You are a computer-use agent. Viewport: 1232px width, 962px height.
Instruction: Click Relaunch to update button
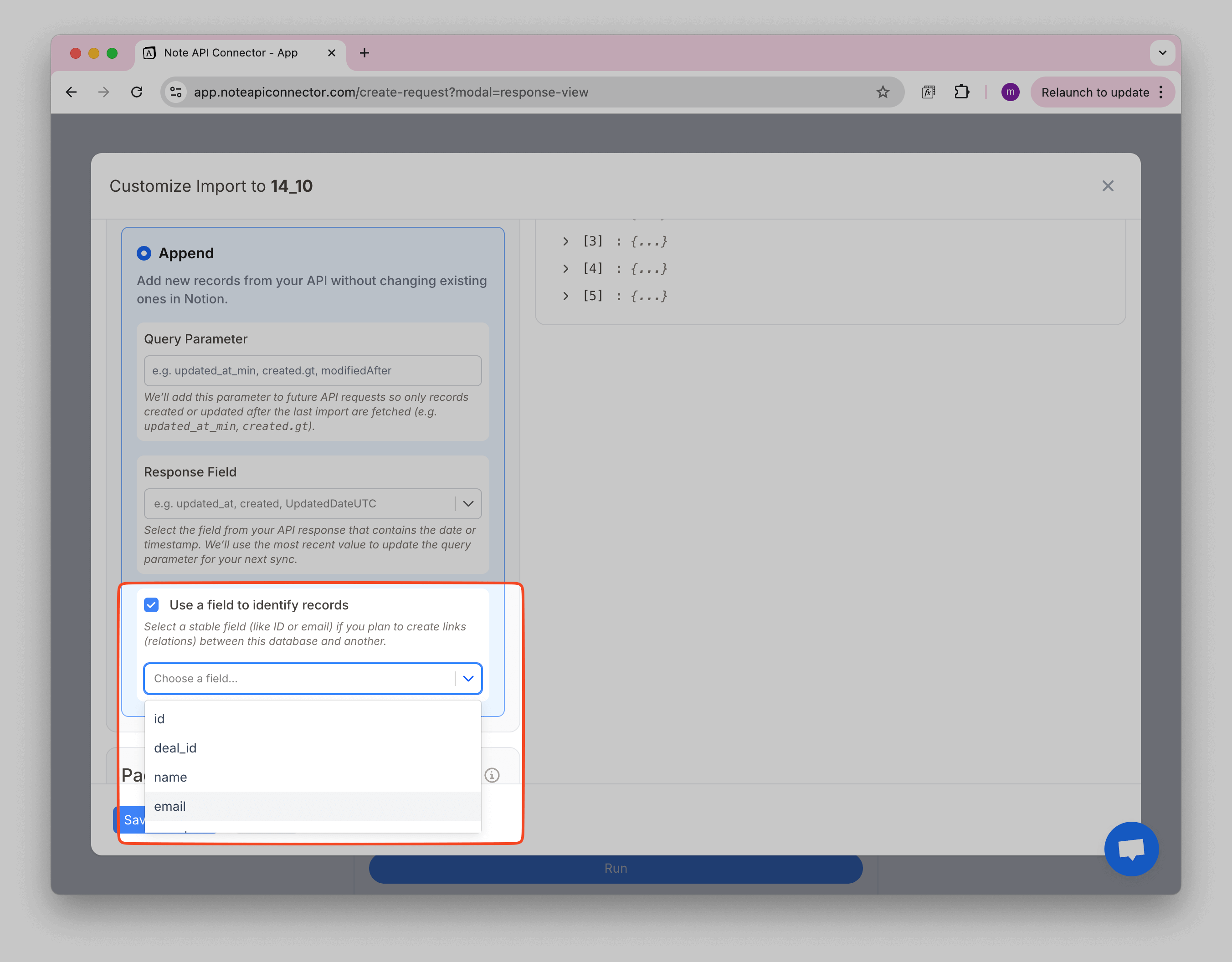coord(1094,92)
